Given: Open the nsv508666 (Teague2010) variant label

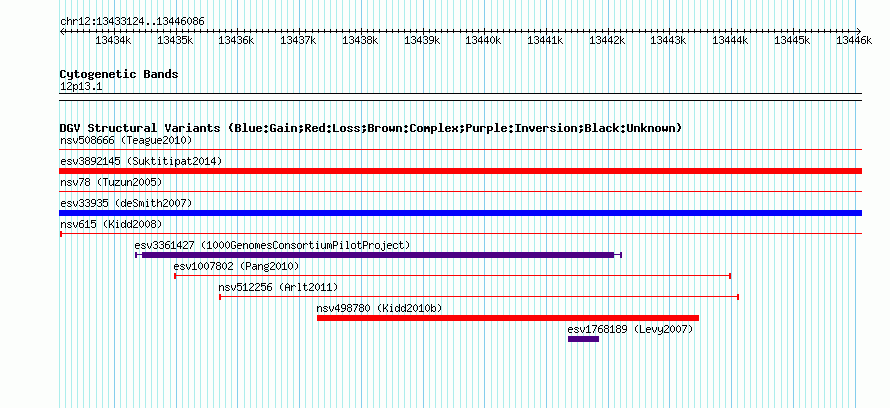Looking at the screenshot, I should click(x=126, y=140).
